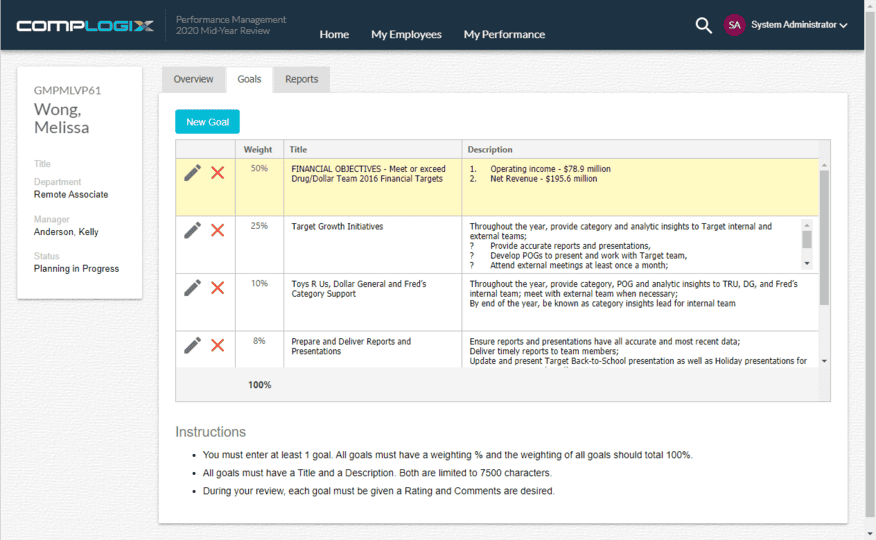Click 'Planning in Progress' status value

coord(77,269)
